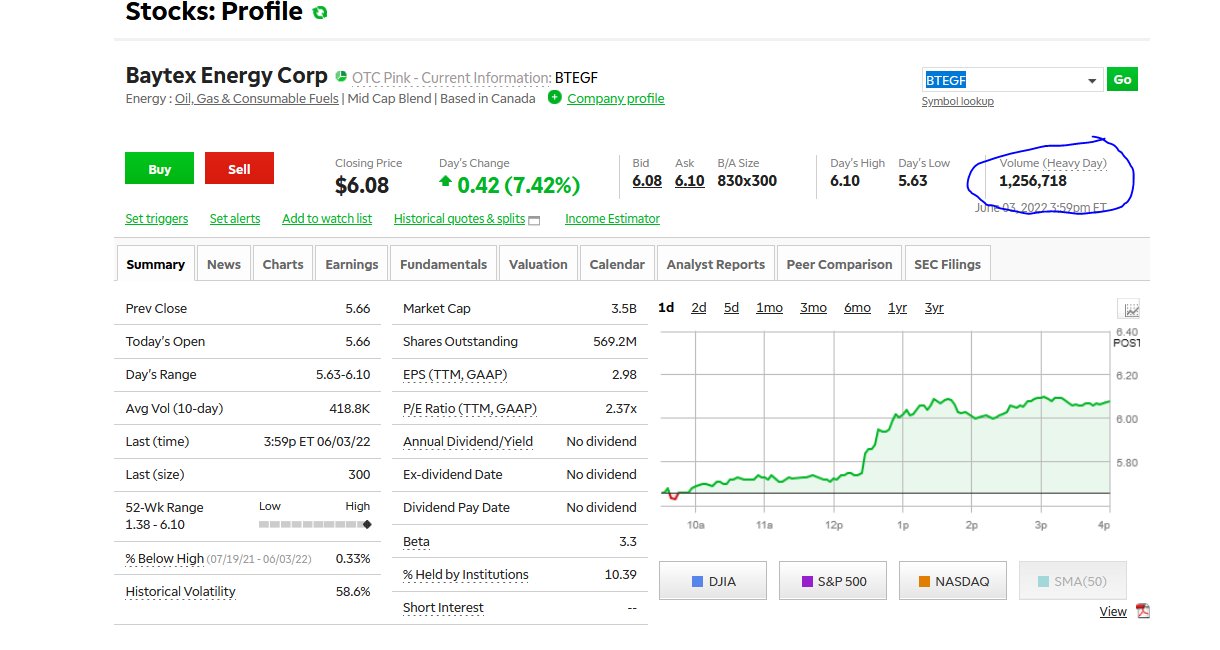The width and height of the screenshot is (1220, 650).
Task: Click the Short Interest label
Action: click(443, 607)
